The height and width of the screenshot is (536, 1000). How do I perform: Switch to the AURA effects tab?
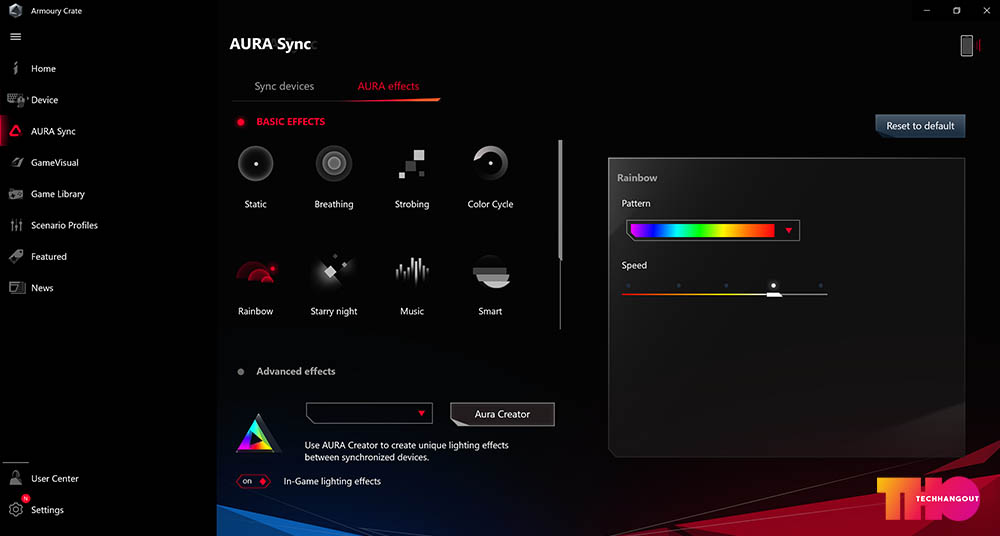(388, 86)
